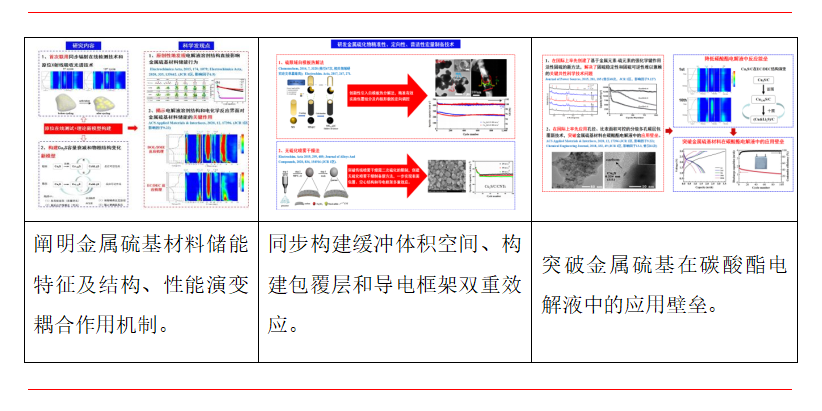Click the blue 研究内容 header label
Image resolution: width=822 pixels, height=411 pixels.
click(x=84, y=47)
